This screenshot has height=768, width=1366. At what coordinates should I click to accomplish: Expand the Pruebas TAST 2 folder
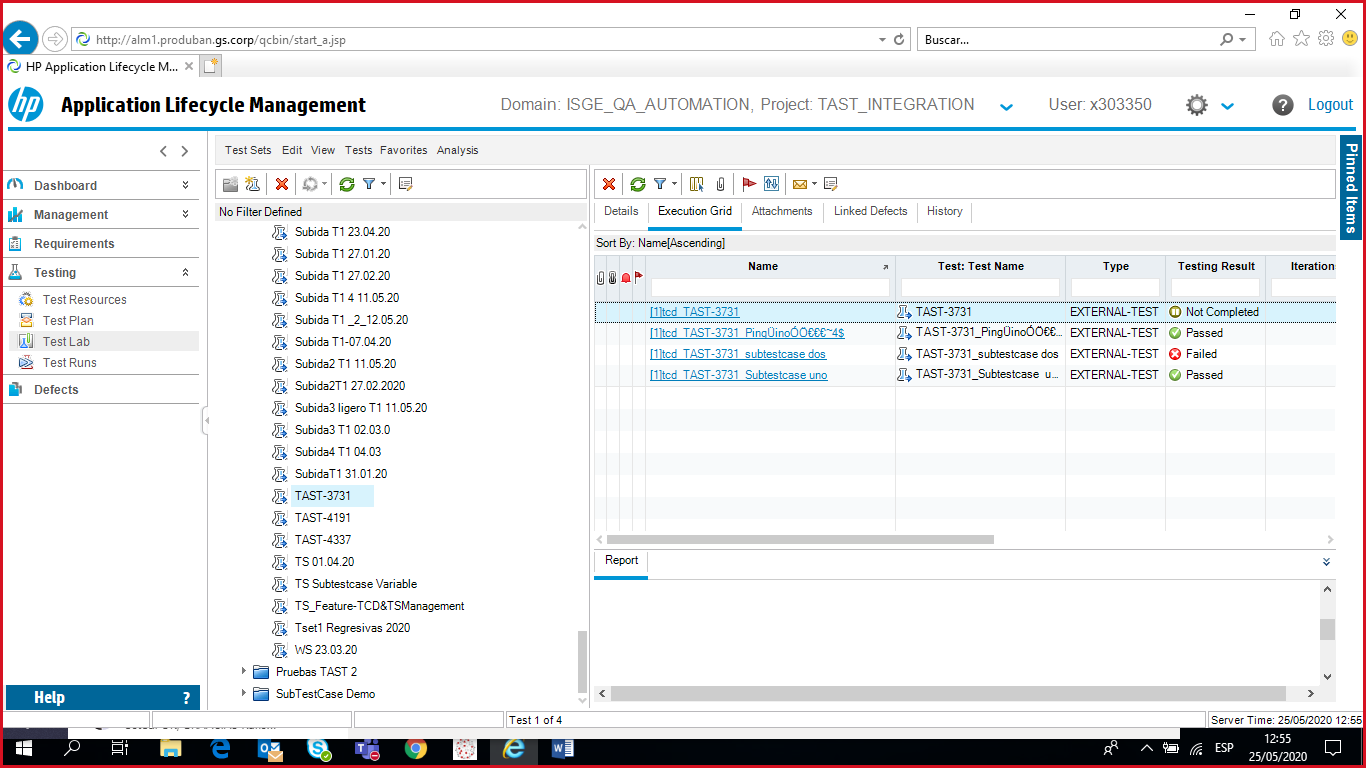point(243,672)
